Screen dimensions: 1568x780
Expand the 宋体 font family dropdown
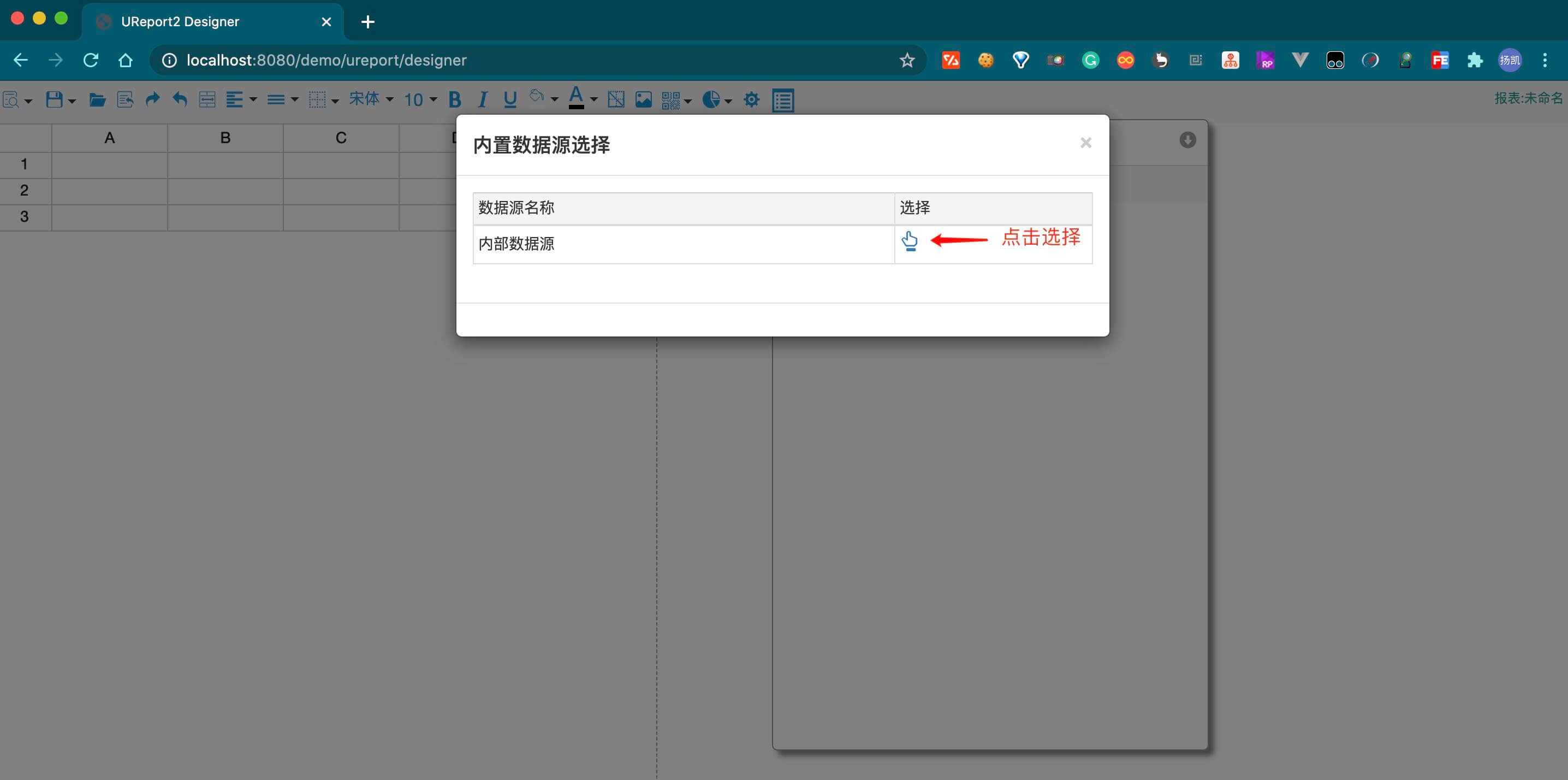[371, 99]
